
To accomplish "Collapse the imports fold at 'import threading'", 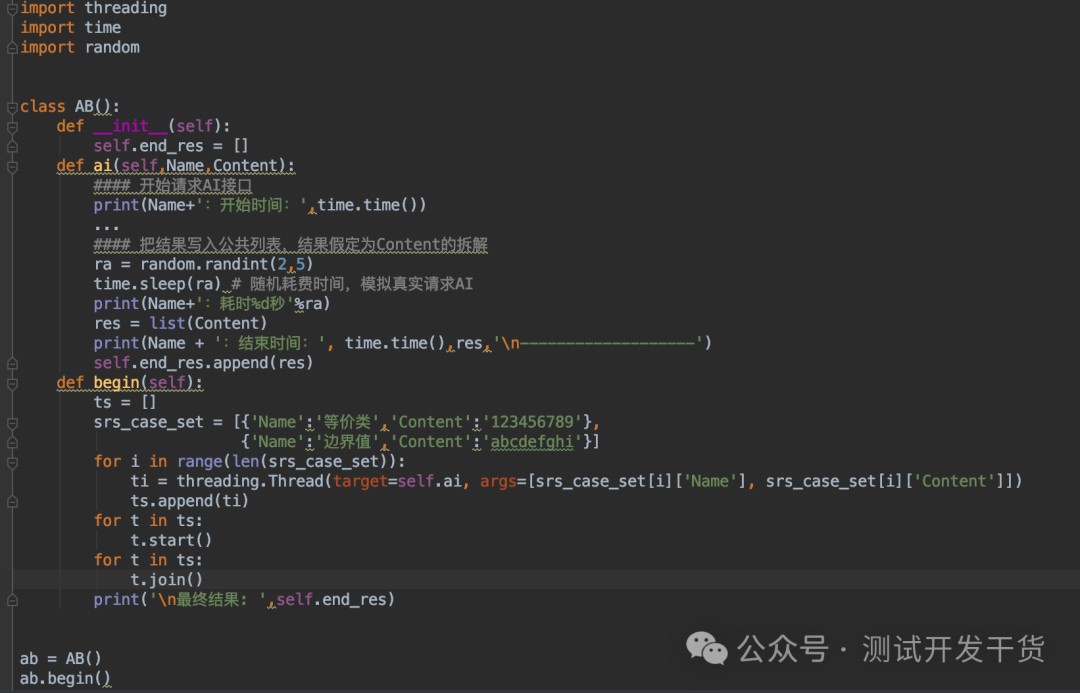I will 12,9.
